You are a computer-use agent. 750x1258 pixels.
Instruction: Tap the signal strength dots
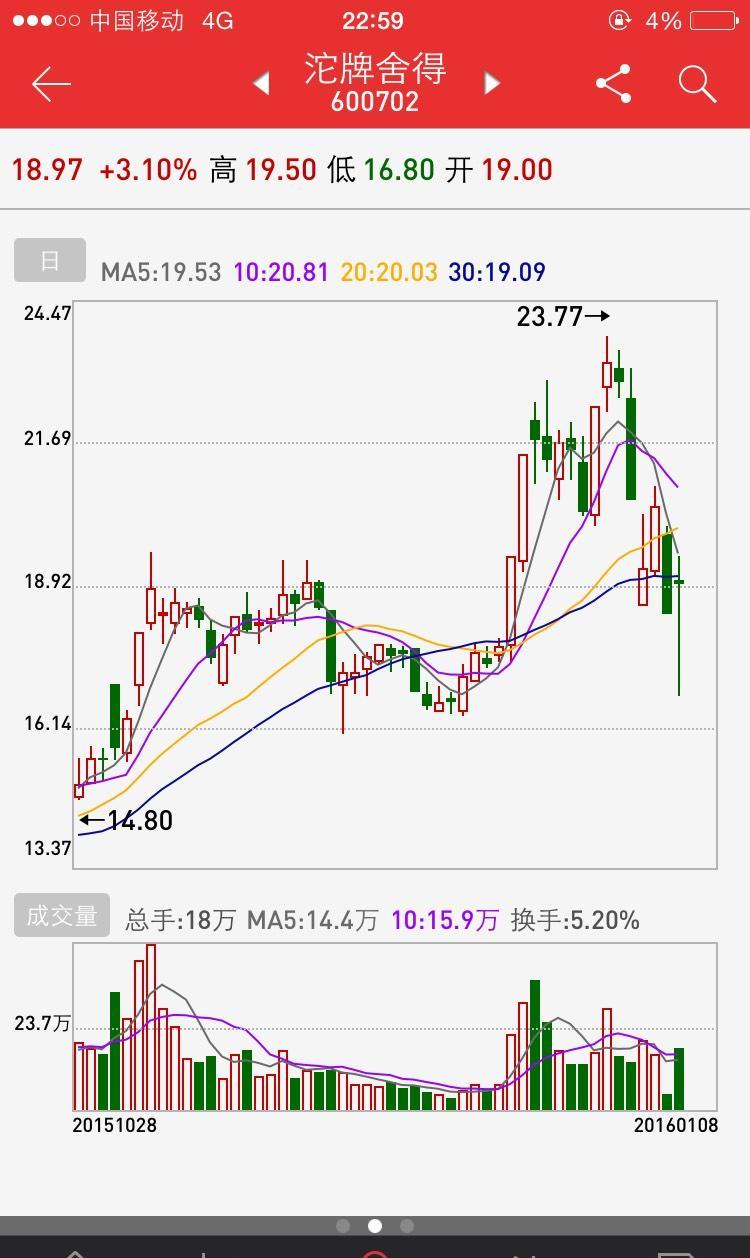point(47,20)
